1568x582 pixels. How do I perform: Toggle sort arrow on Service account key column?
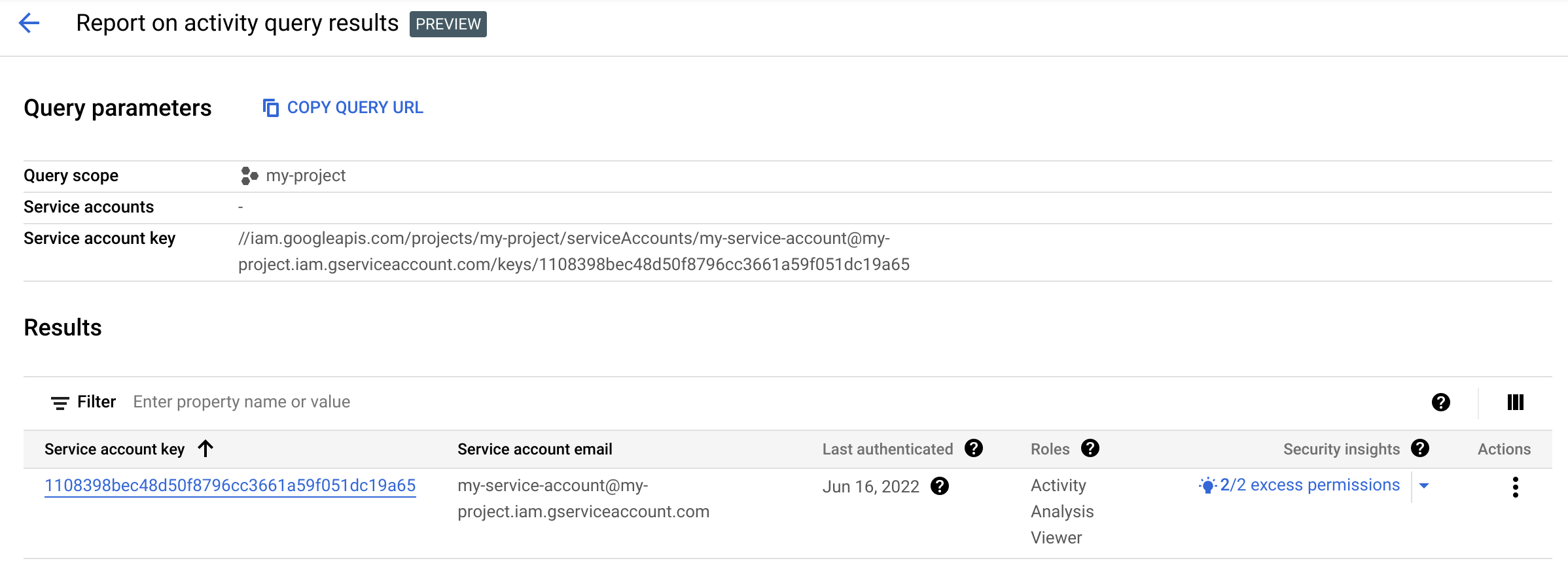click(206, 449)
